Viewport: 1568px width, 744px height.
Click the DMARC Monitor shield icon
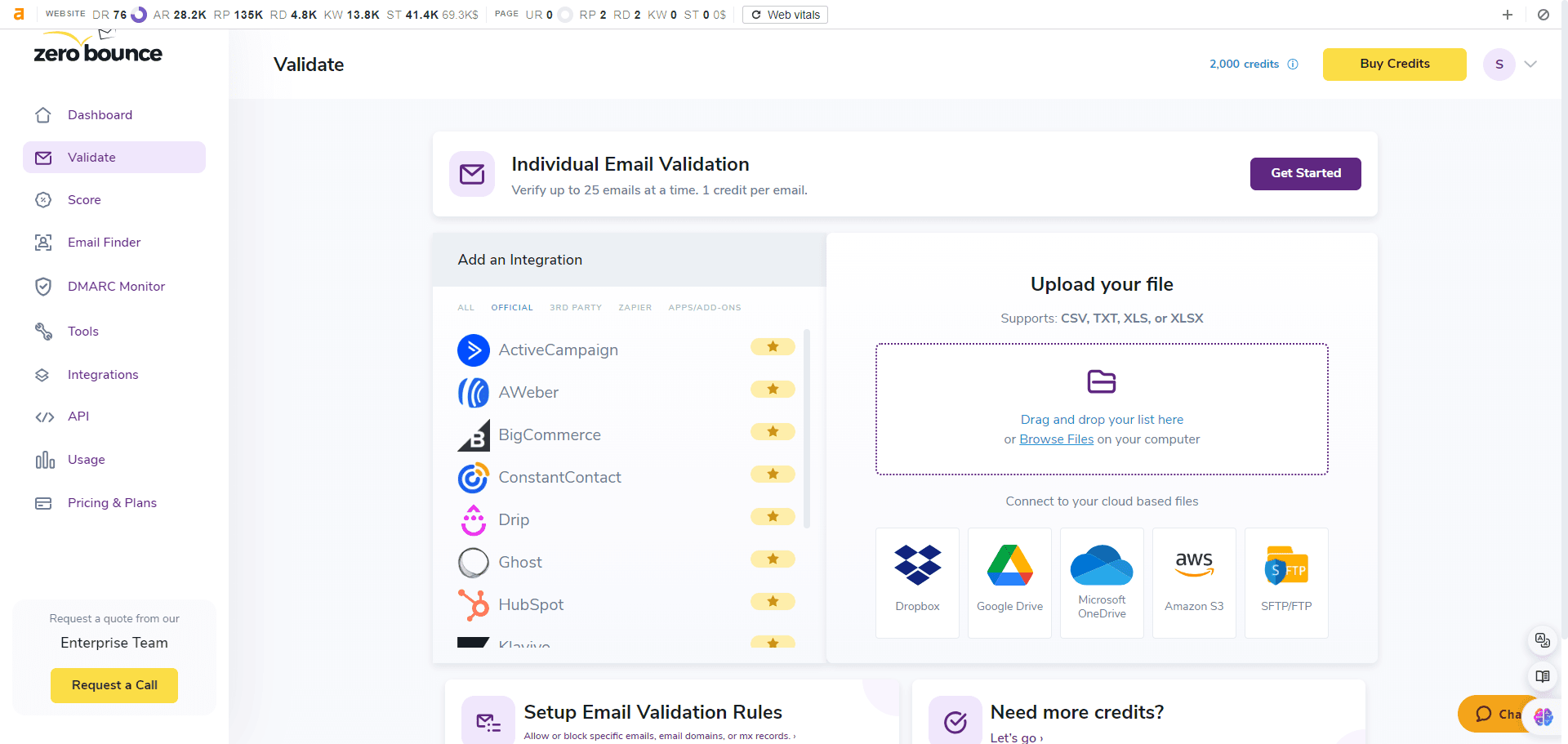point(43,287)
